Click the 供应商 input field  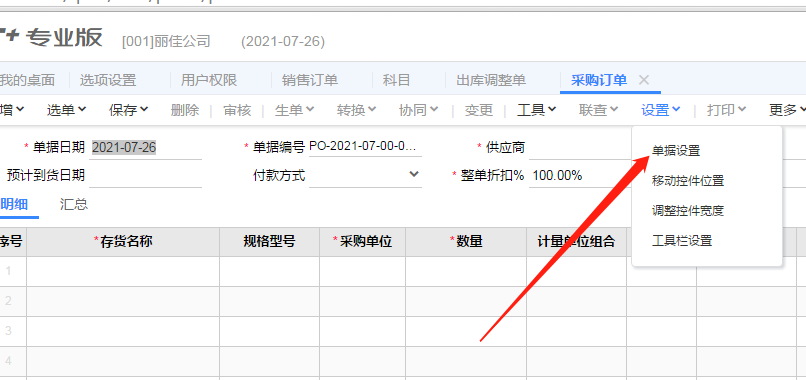(x=580, y=148)
